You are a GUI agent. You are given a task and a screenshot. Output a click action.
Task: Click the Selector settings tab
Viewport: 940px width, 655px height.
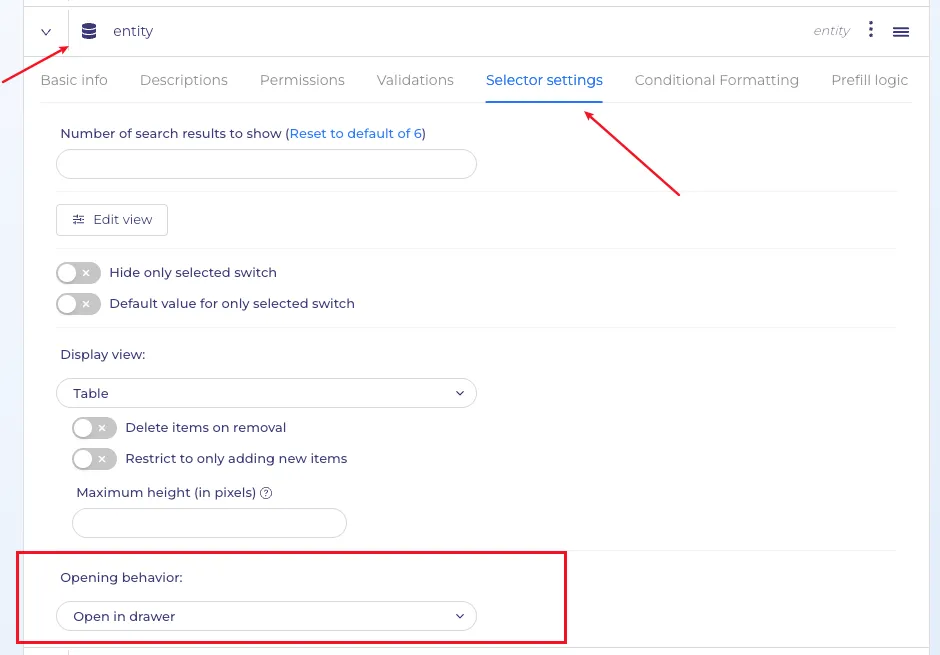tap(544, 80)
